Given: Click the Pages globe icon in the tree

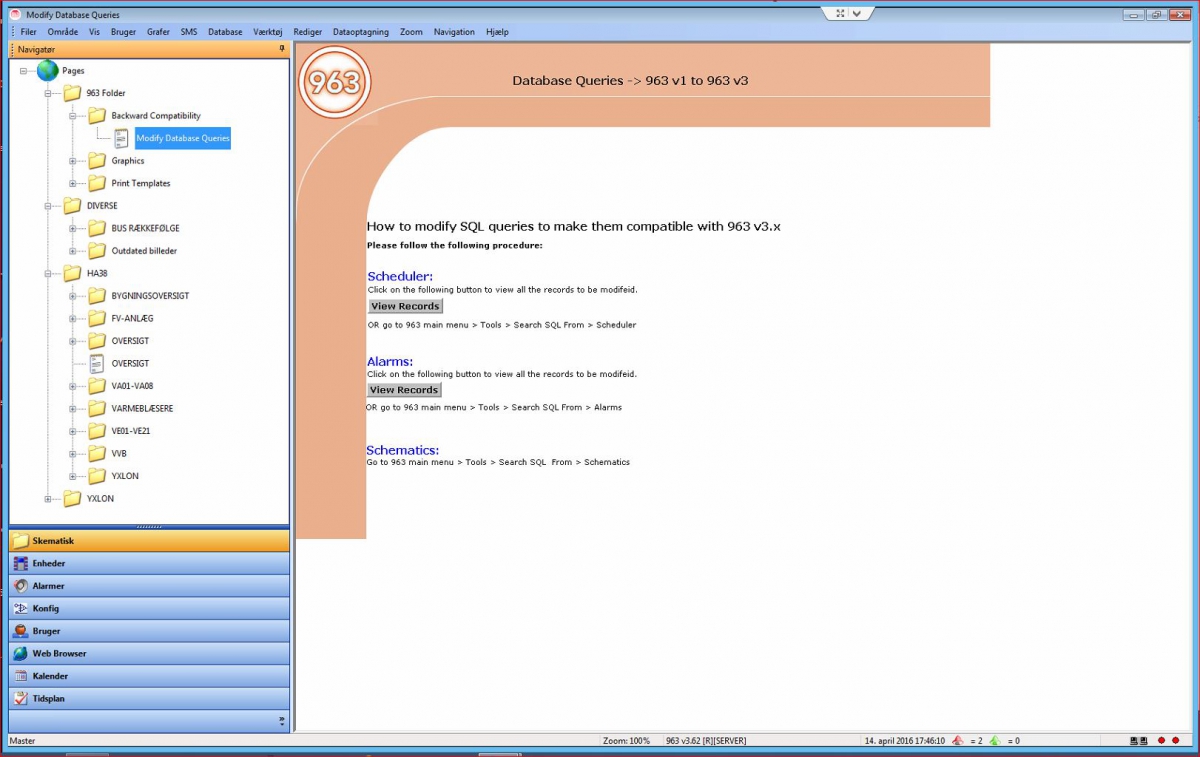Looking at the screenshot, I should click(x=47, y=70).
